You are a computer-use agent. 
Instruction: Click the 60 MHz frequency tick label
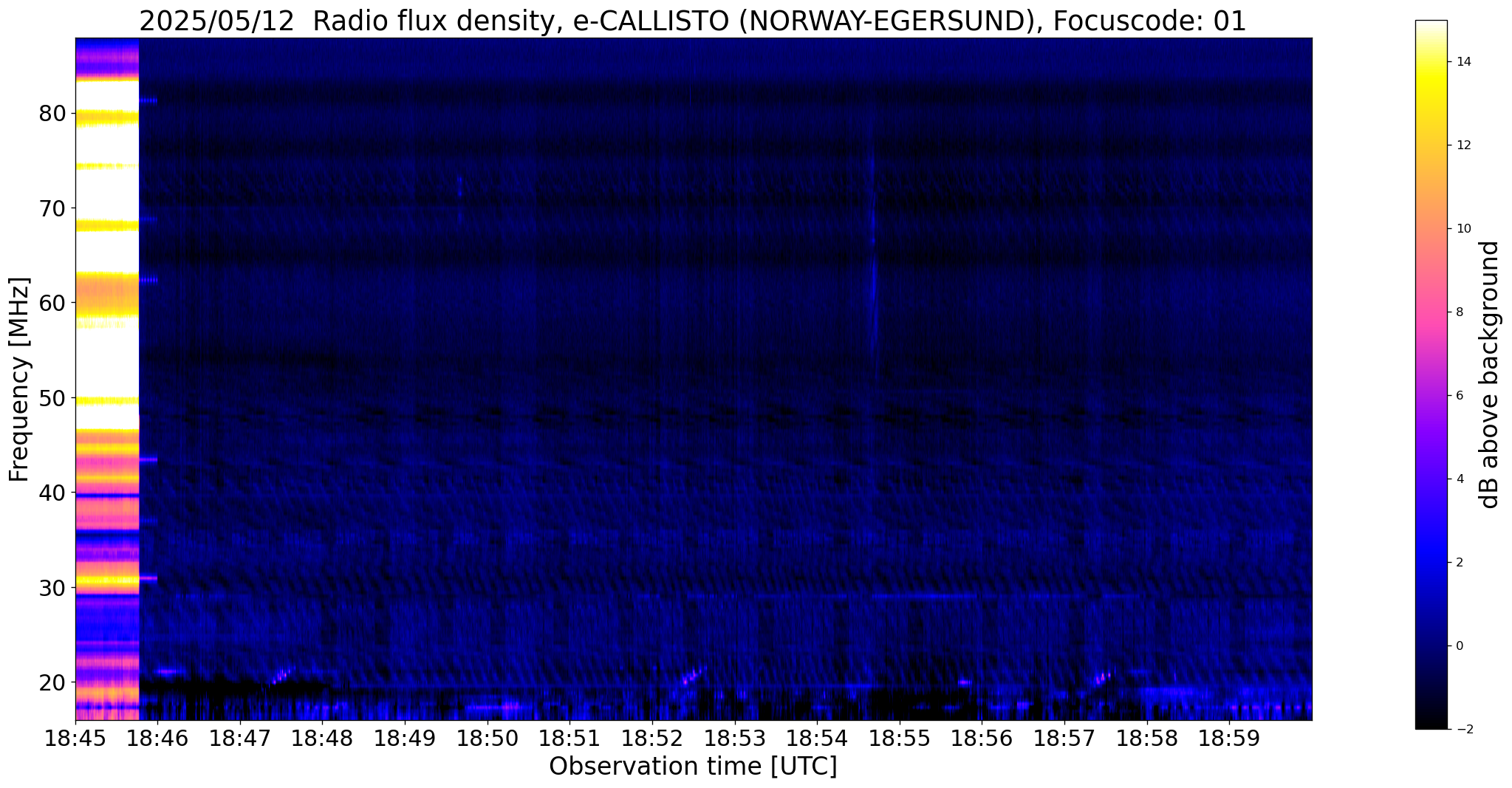pos(54,303)
